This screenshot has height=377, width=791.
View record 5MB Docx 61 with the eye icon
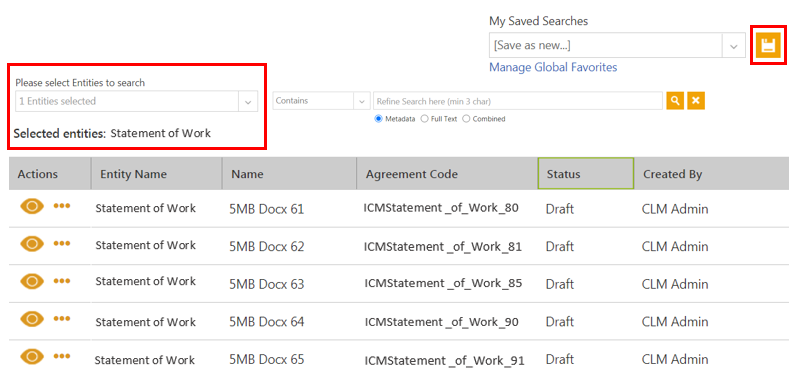[32, 206]
